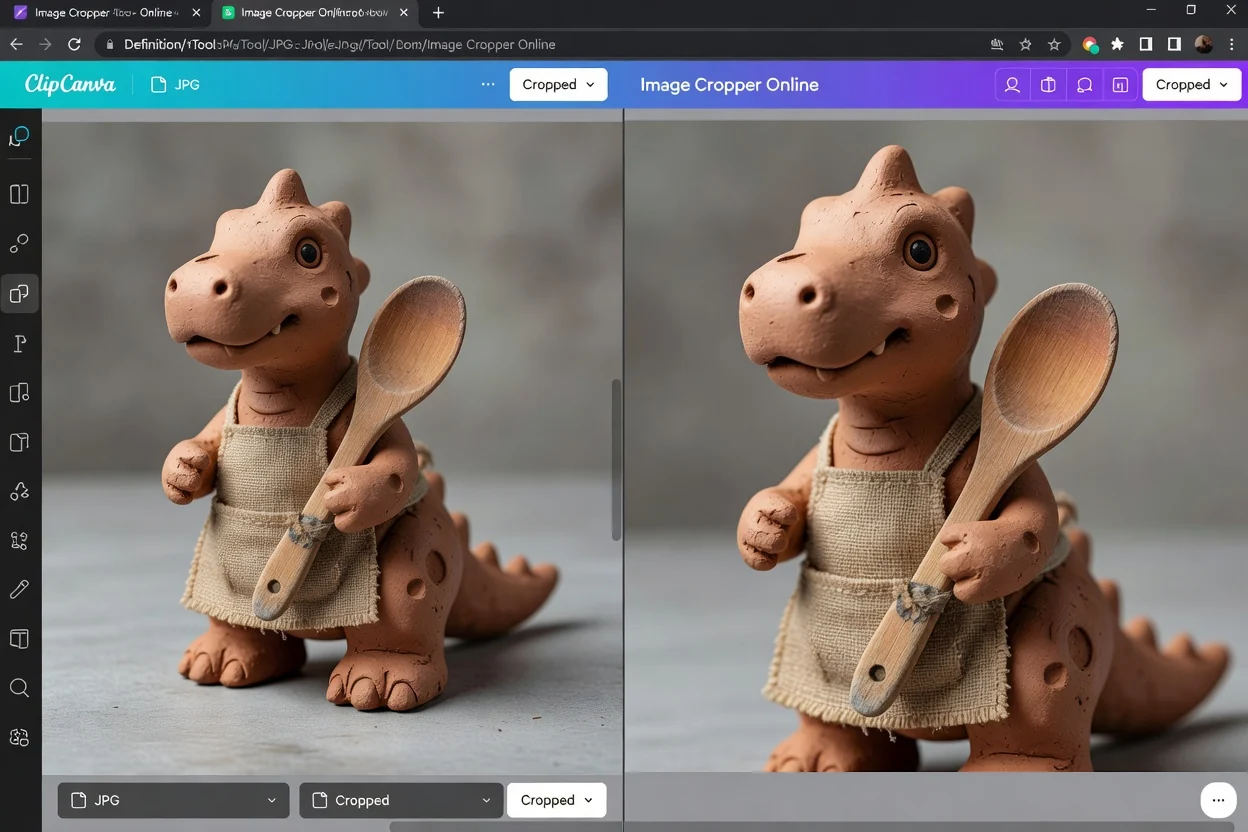
Task: Open the document page icon in the sidebar
Action: [x=19, y=442]
